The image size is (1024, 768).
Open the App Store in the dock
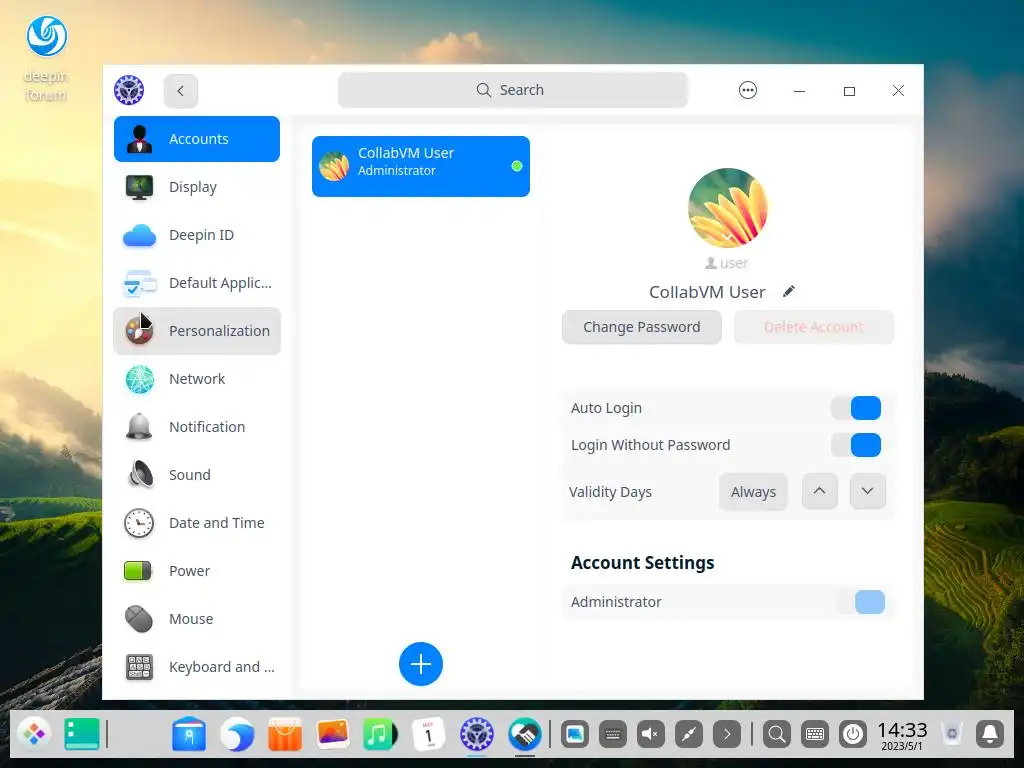pyautogui.click(x=285, y=734)
